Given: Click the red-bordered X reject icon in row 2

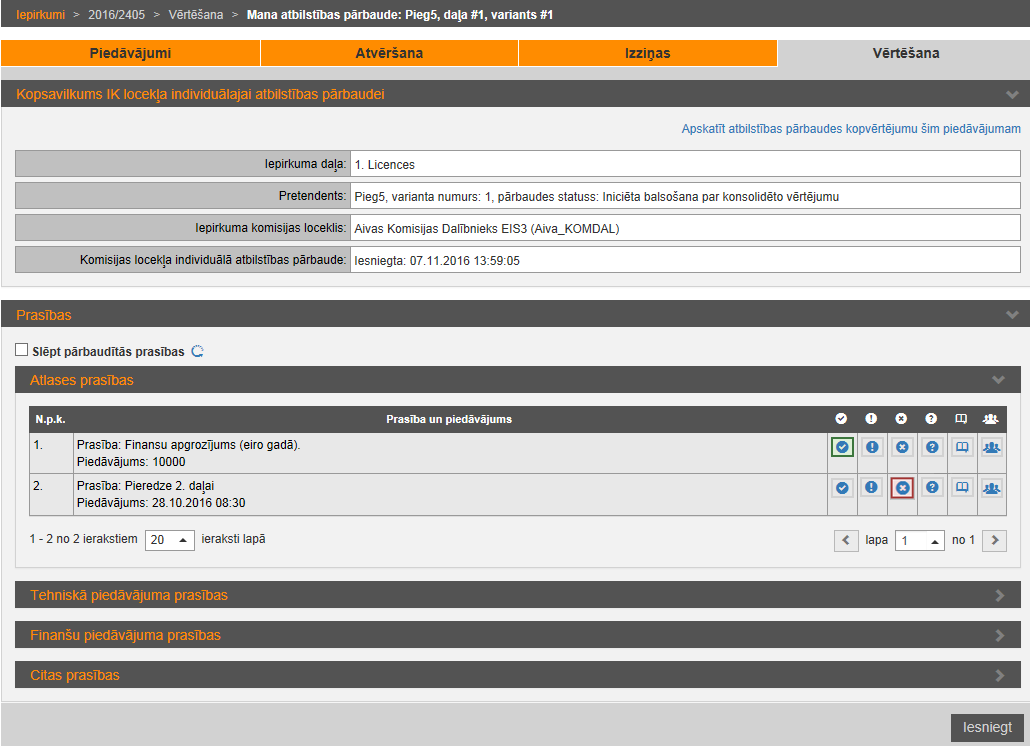Looking at the screenshot, I should [902, 488].
